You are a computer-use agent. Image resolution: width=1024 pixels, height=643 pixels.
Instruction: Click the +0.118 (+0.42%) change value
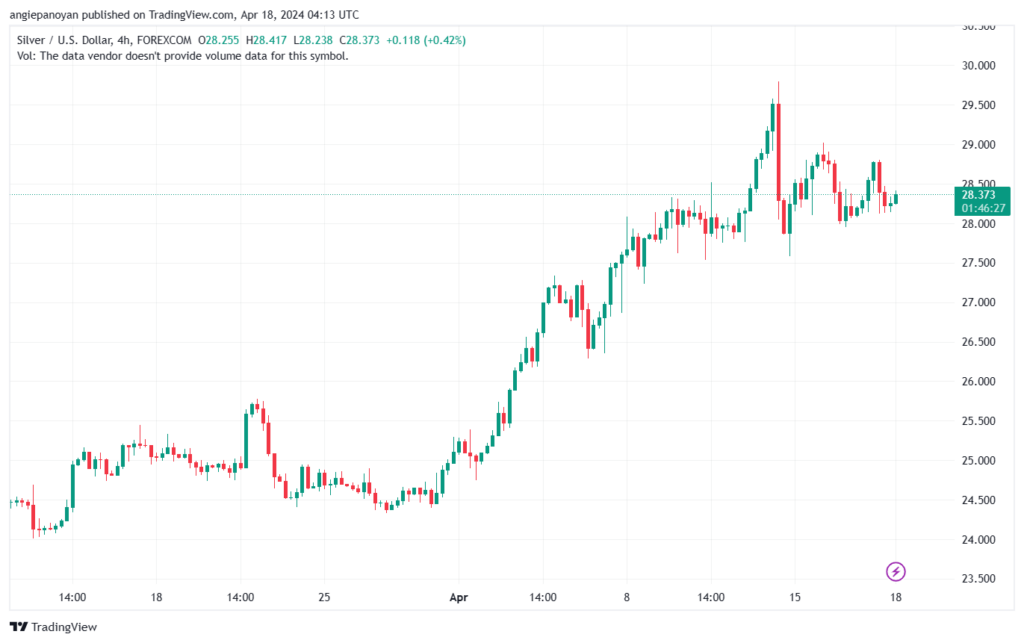click(426, 40)
